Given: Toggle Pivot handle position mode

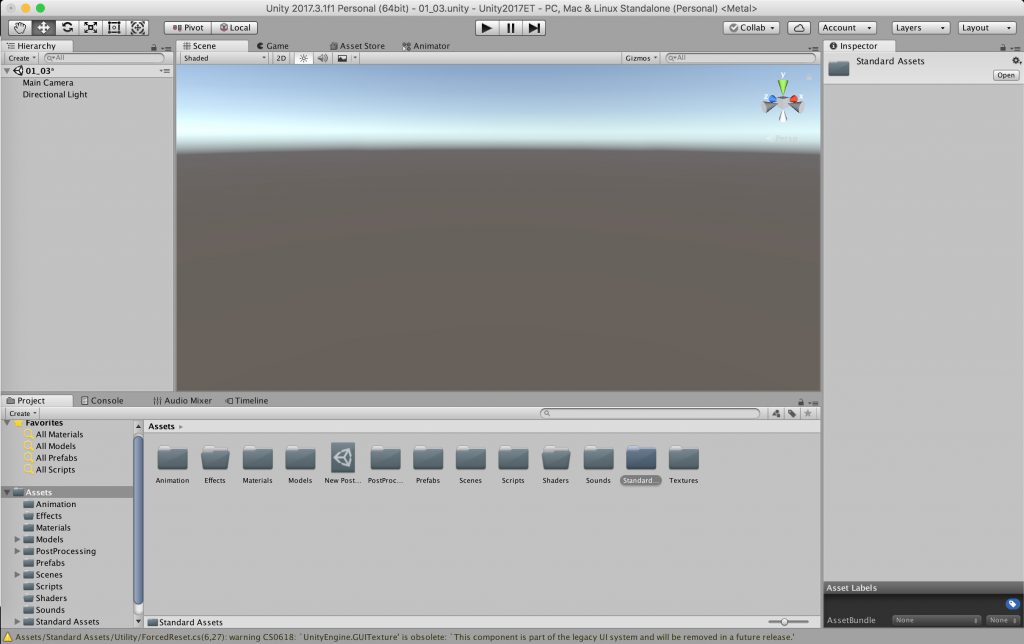Looking at the screenshot, I should [188, 27].
